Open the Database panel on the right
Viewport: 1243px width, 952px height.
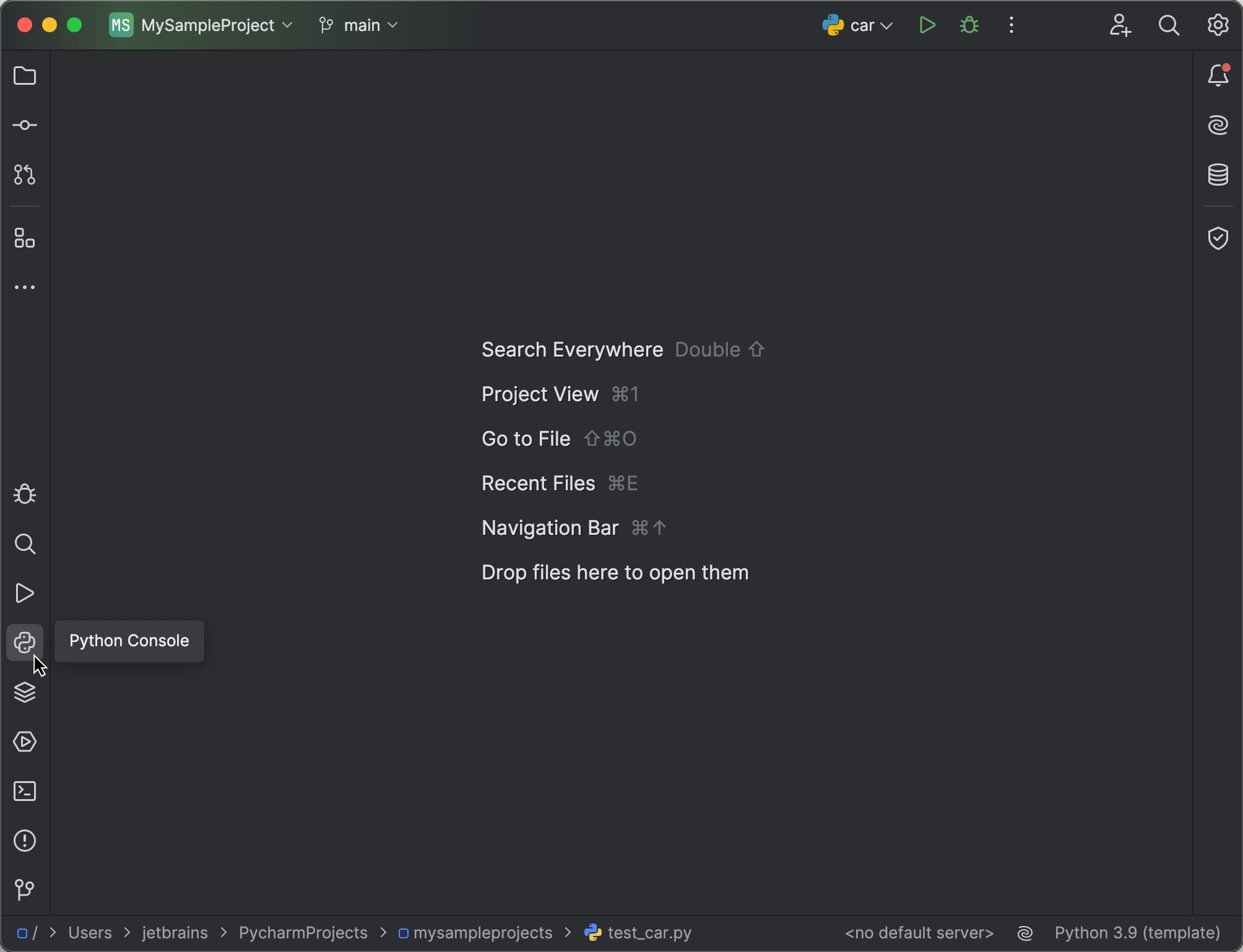(x=1218, y=174)
